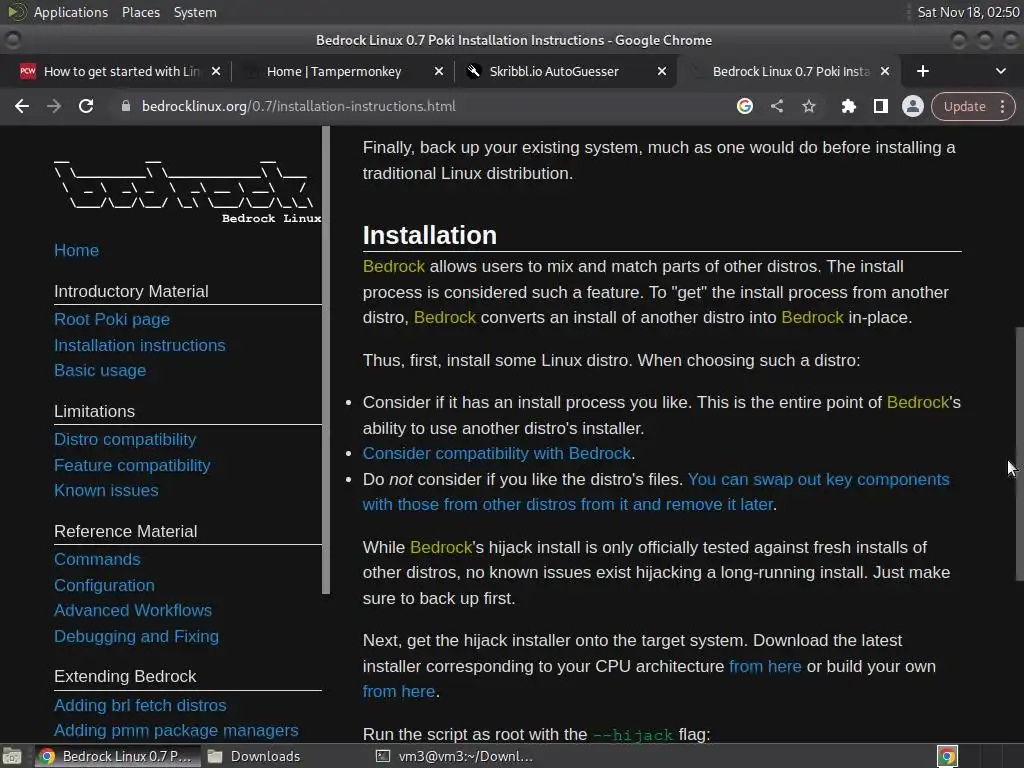This screenshot has width=1024, height=768.
Task: Open the Debugging and Fixing link
Action: click(136, 636)
